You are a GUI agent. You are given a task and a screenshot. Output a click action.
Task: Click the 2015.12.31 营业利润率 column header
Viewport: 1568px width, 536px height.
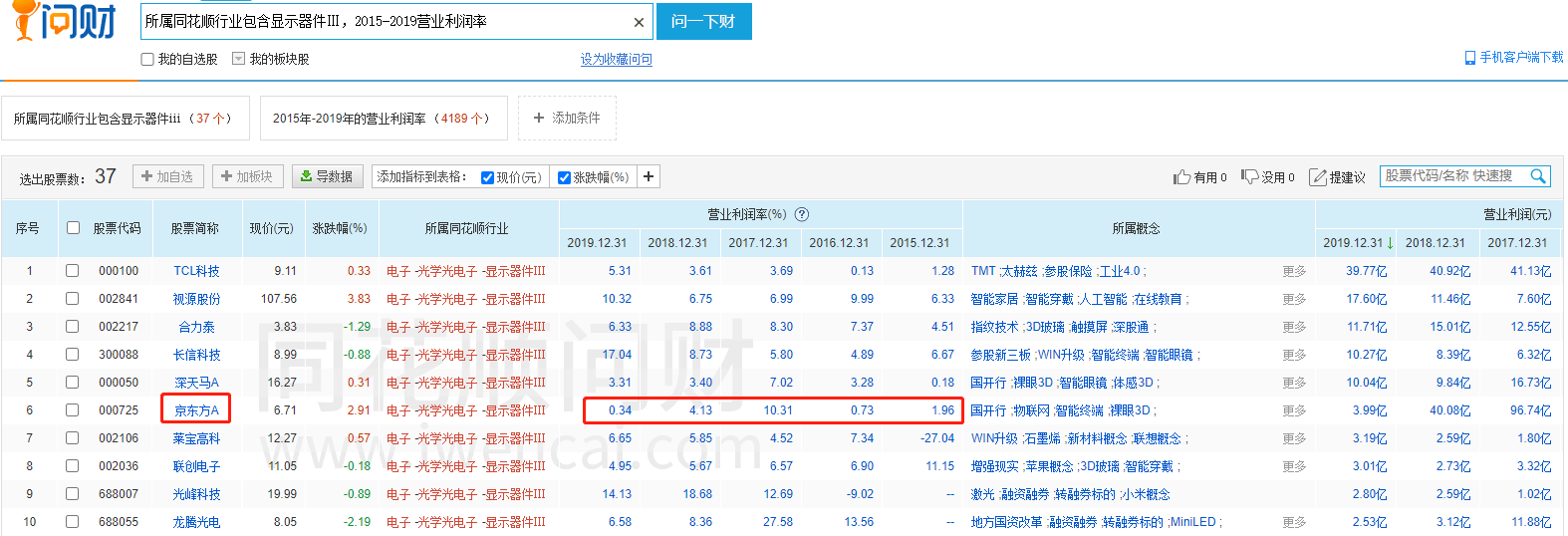(919, 243)
